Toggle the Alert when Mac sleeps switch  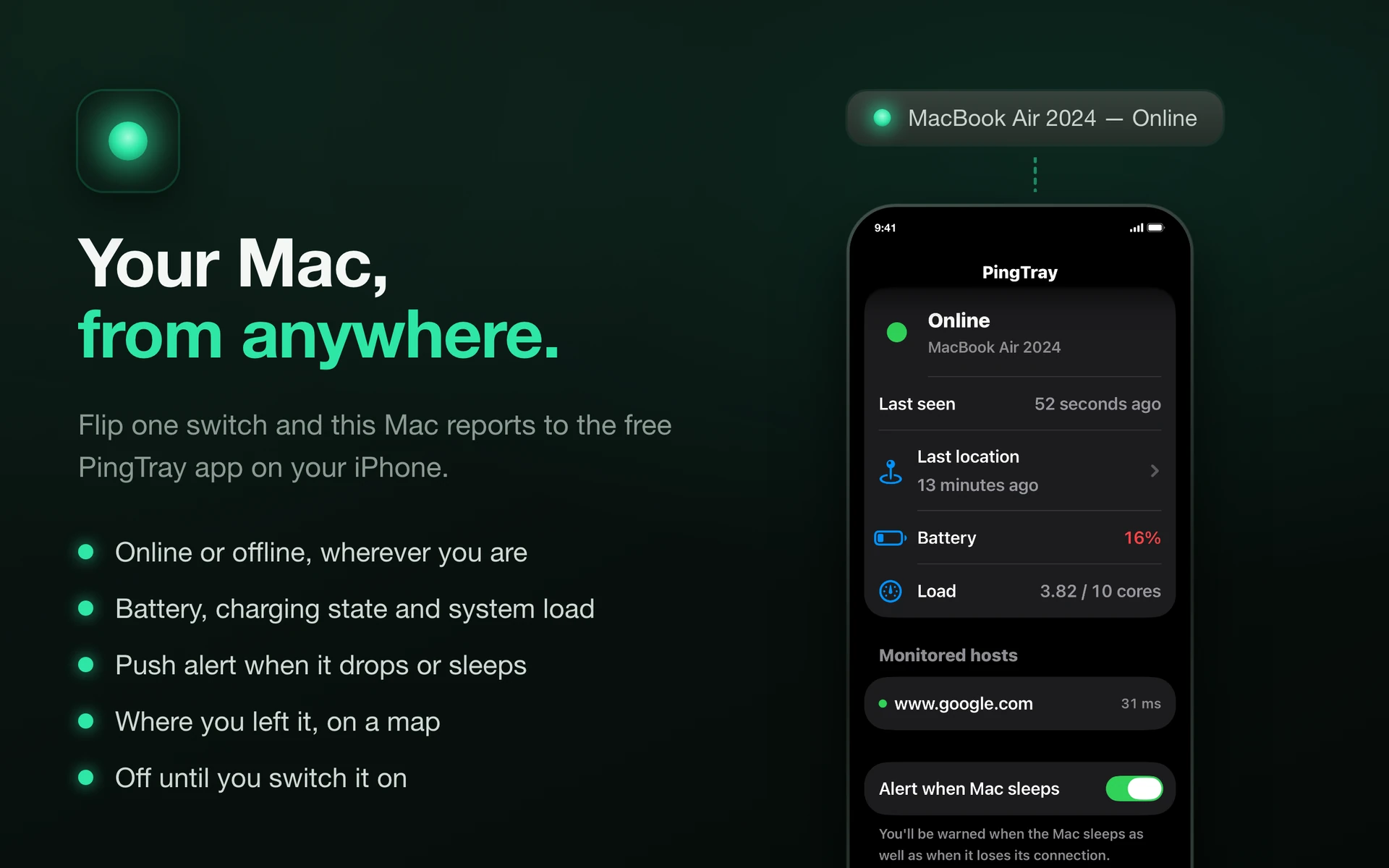[1134, 788]
